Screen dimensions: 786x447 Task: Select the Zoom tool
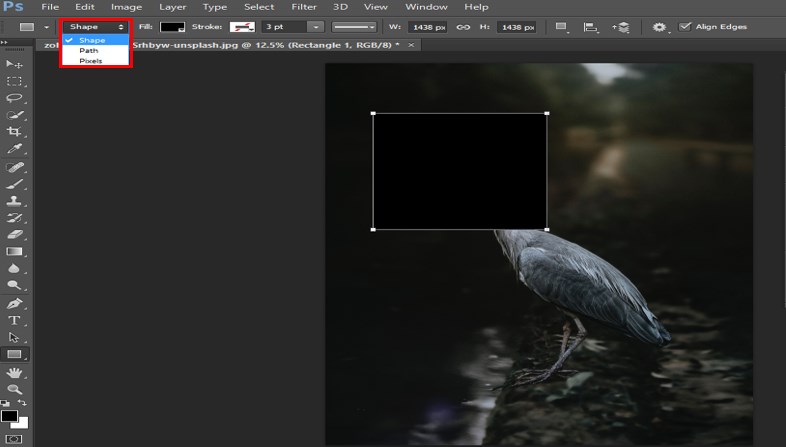[x=14, y=389]
